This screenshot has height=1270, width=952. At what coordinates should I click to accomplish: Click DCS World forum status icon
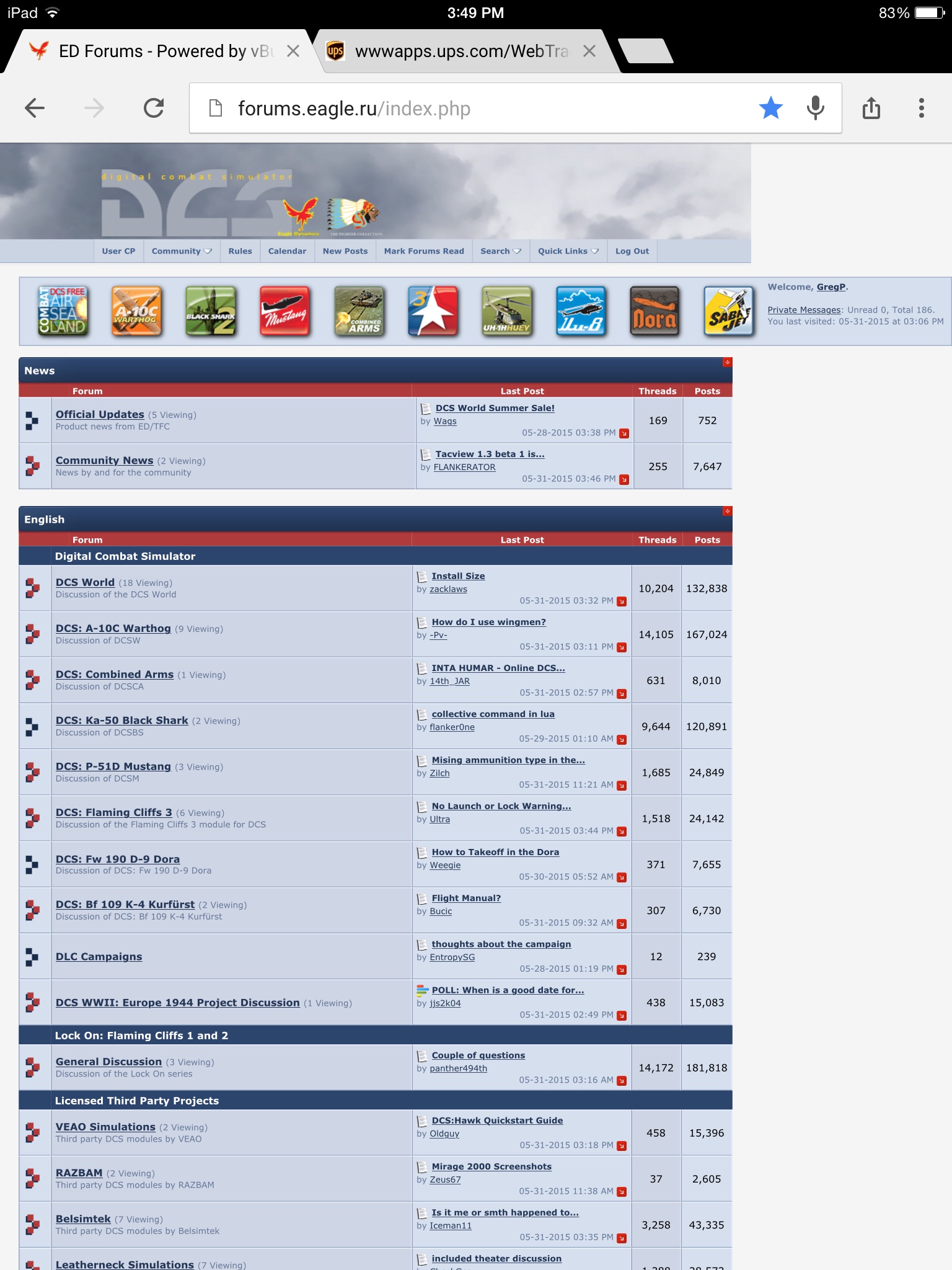(x=32, y=588)
